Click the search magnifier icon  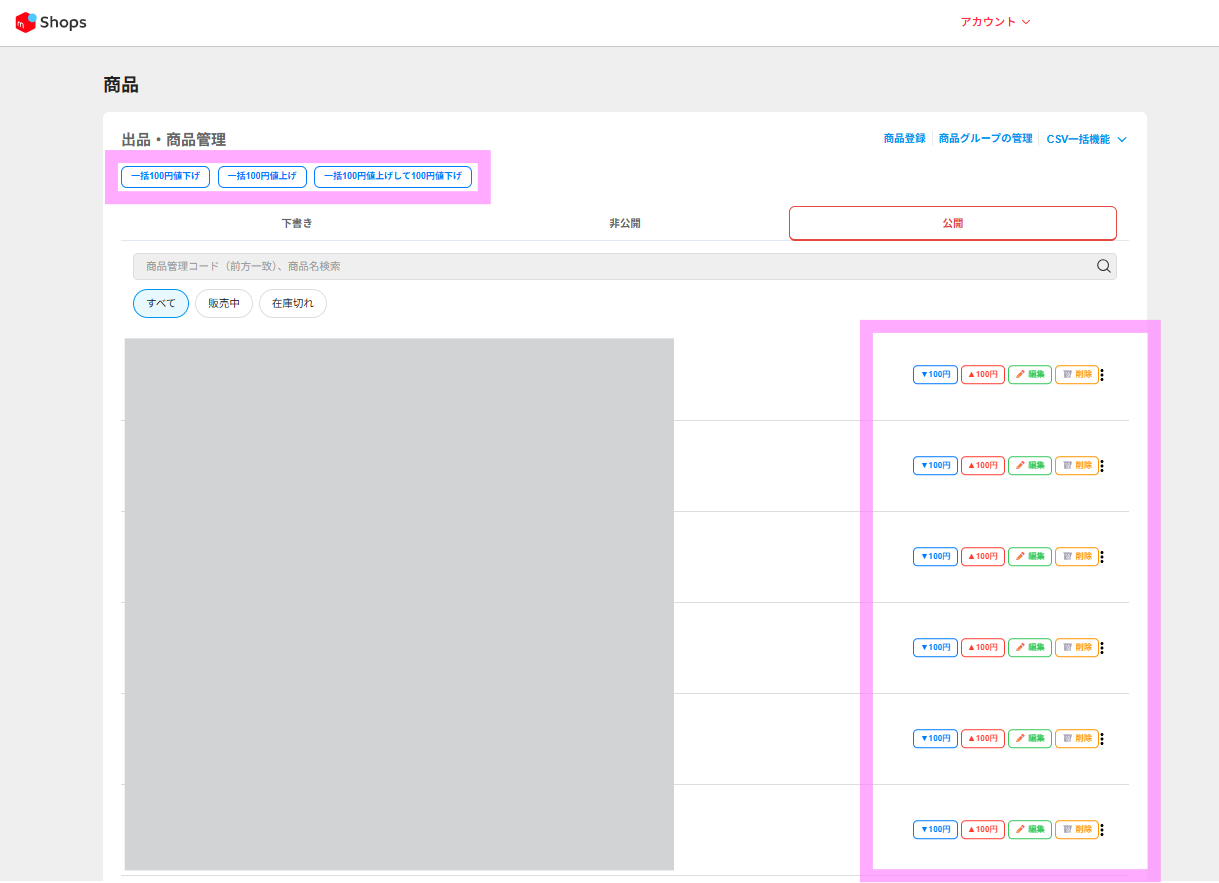[x=1103, y=266]
